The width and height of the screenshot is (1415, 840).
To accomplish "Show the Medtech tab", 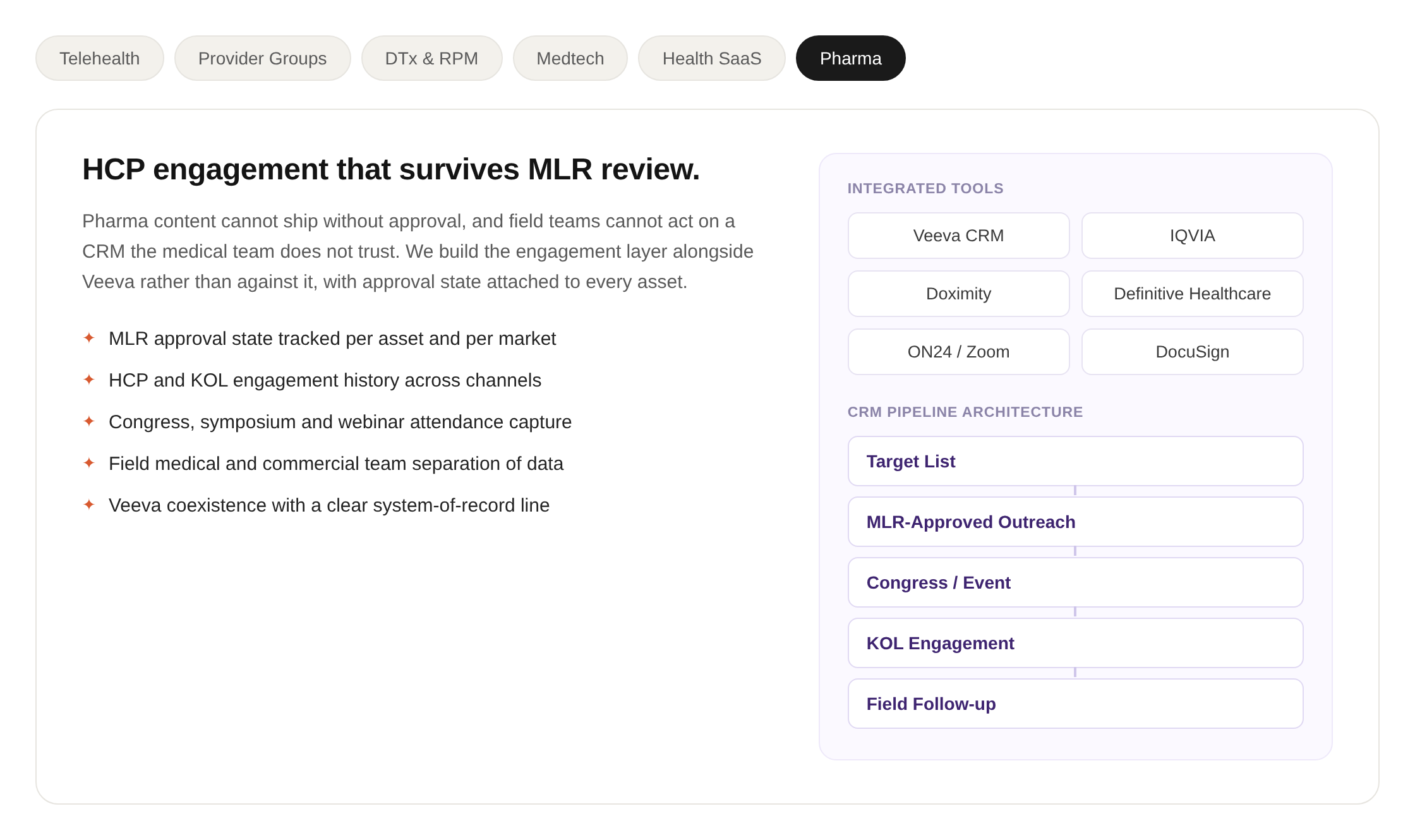I will tap(570, 58).
